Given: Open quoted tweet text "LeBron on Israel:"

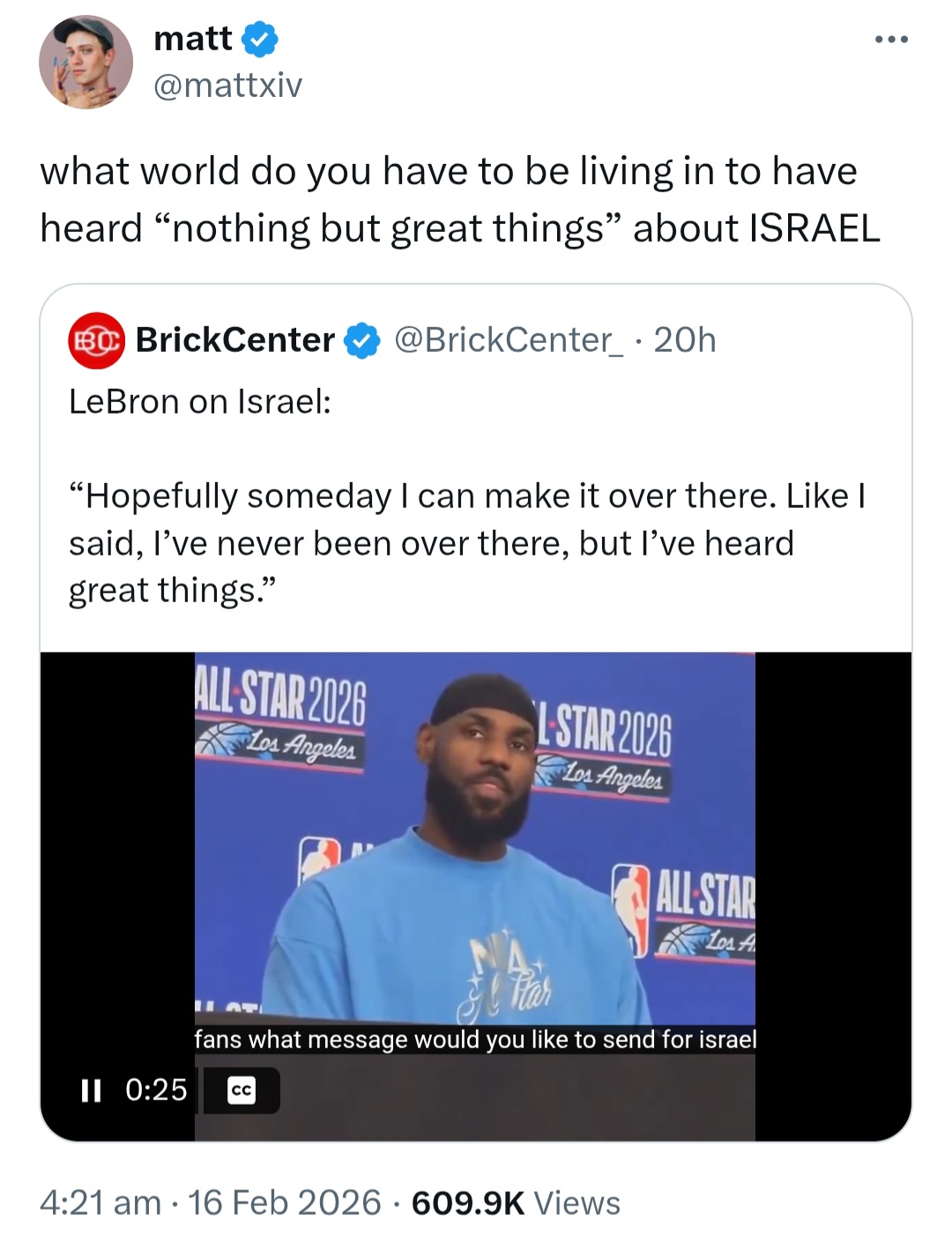Looking at the screenshot, I should tap(200, 402).
